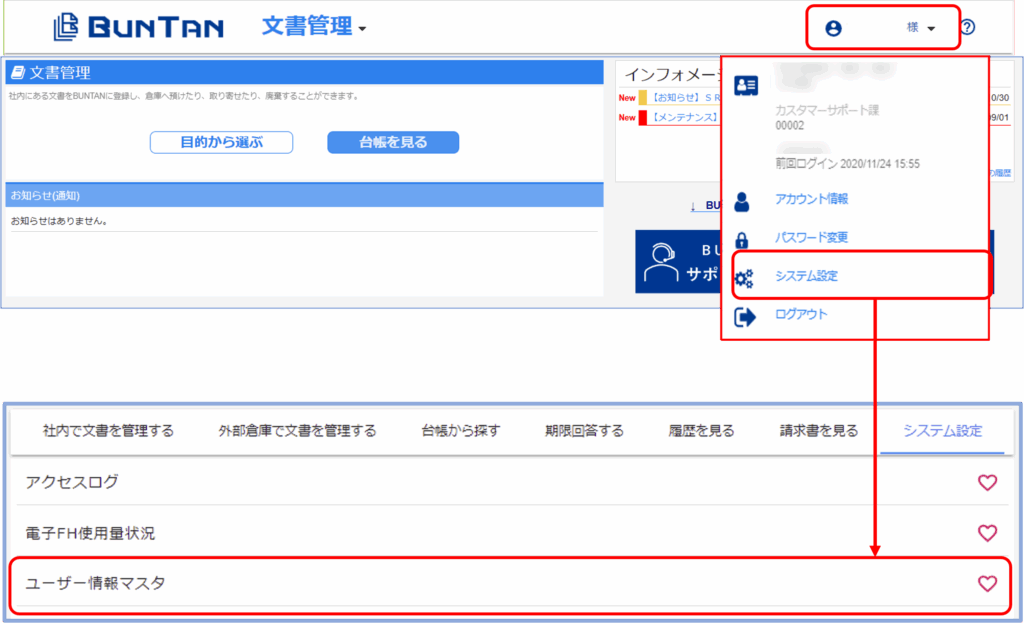The image size is (1024, 623).
Task: Favorite アクセスログ with the heart icon
Action: click(987, 483)
